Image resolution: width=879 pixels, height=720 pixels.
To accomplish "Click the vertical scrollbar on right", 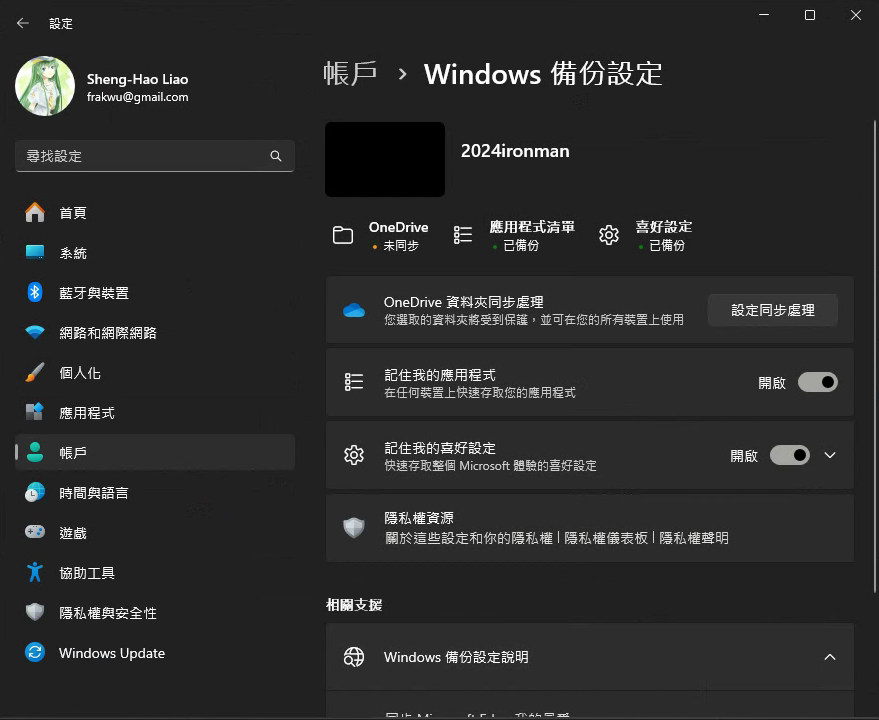I will tap(875, 356).
